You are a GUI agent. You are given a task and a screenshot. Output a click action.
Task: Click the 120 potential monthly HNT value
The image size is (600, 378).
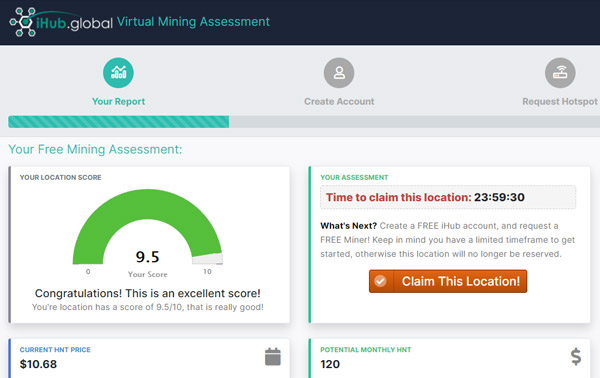(x=330, y=364)
